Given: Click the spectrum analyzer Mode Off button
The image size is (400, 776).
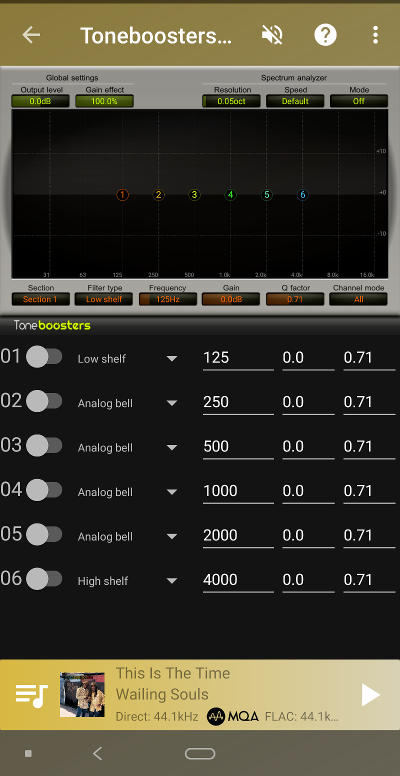Looking at the screenshot, I should coord(359,101).
